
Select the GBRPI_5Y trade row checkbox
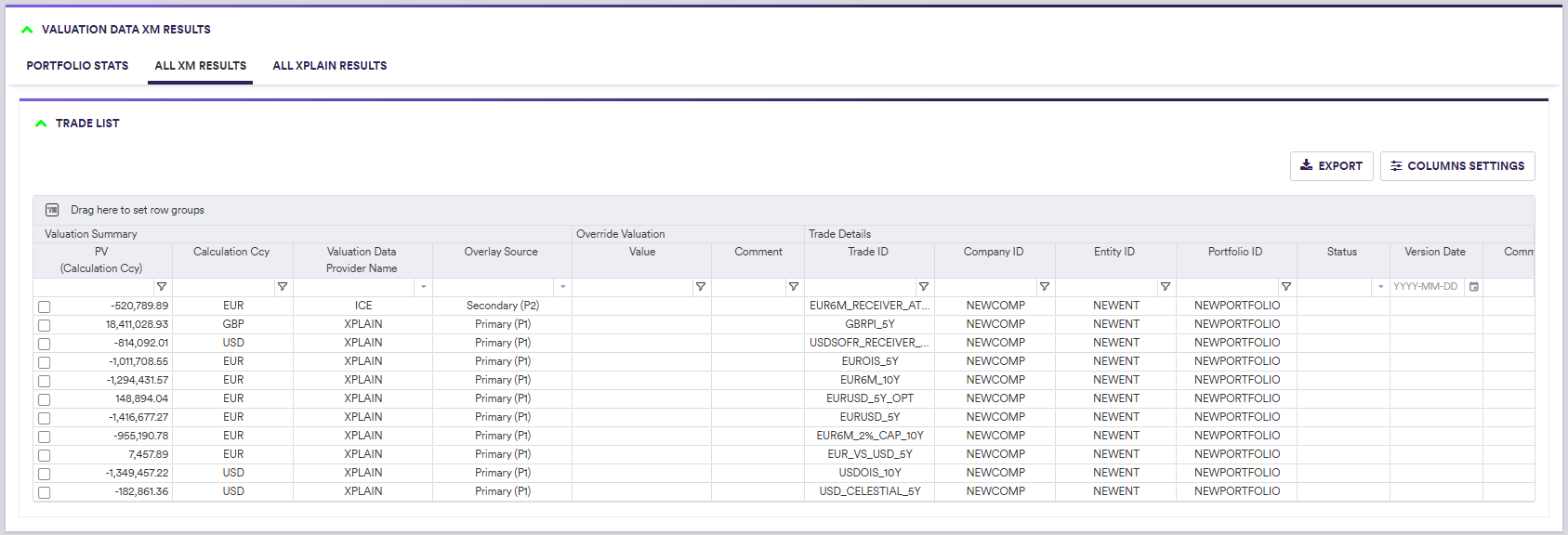(45, 325)
